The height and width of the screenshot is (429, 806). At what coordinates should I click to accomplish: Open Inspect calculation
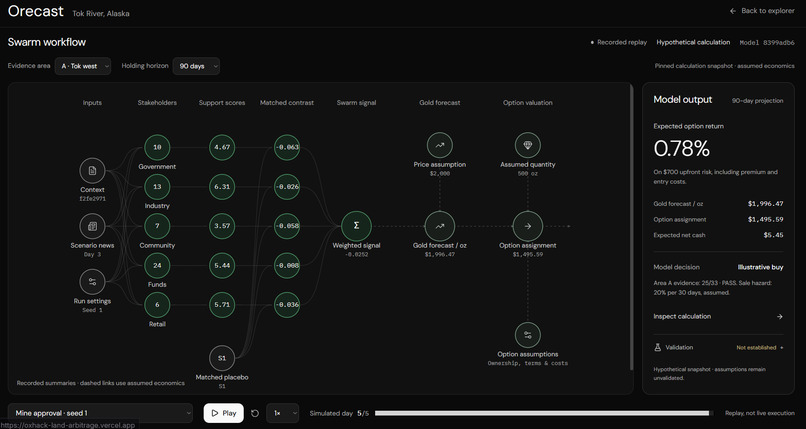(718, 316)
